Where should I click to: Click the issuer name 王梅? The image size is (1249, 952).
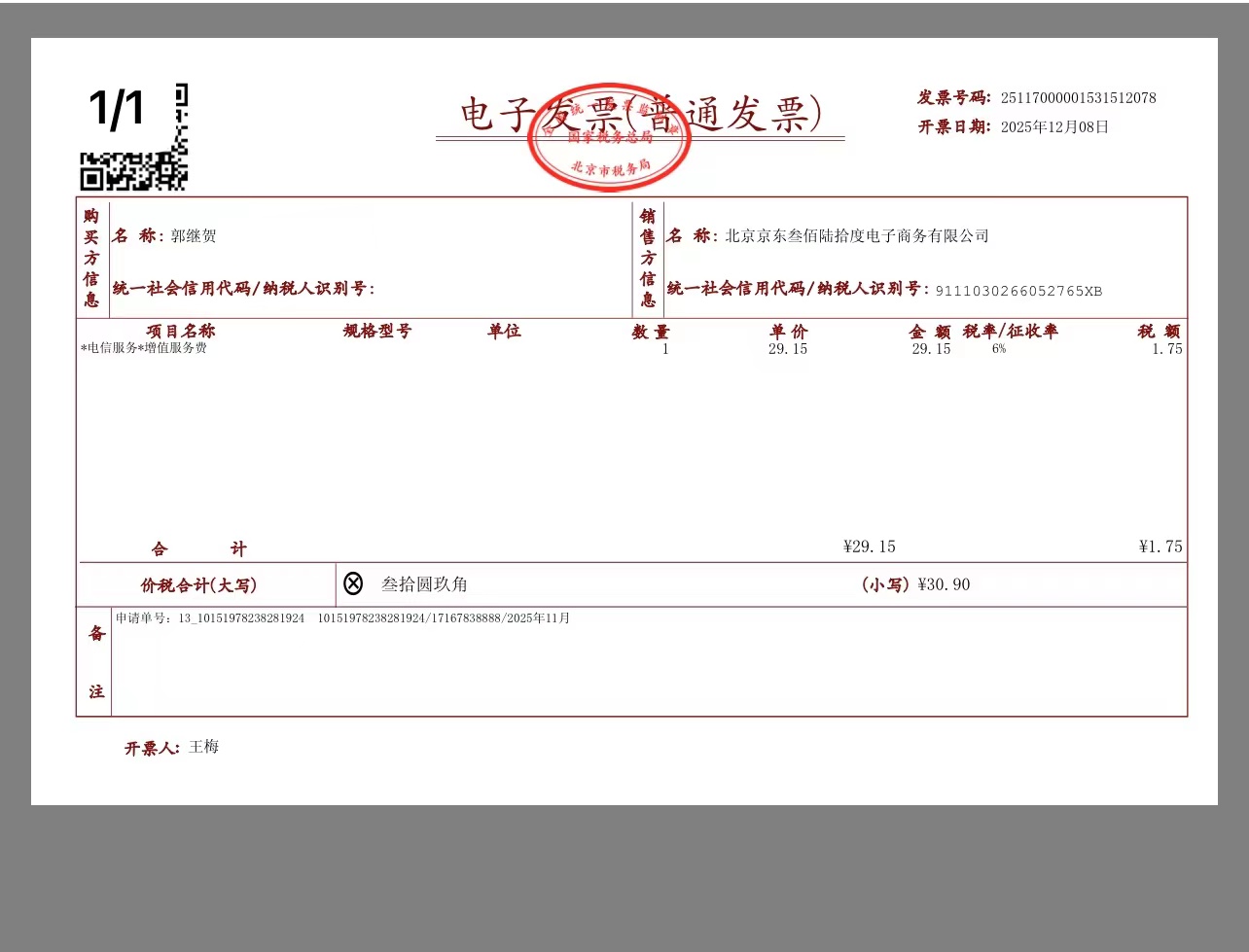coord(203,747)
